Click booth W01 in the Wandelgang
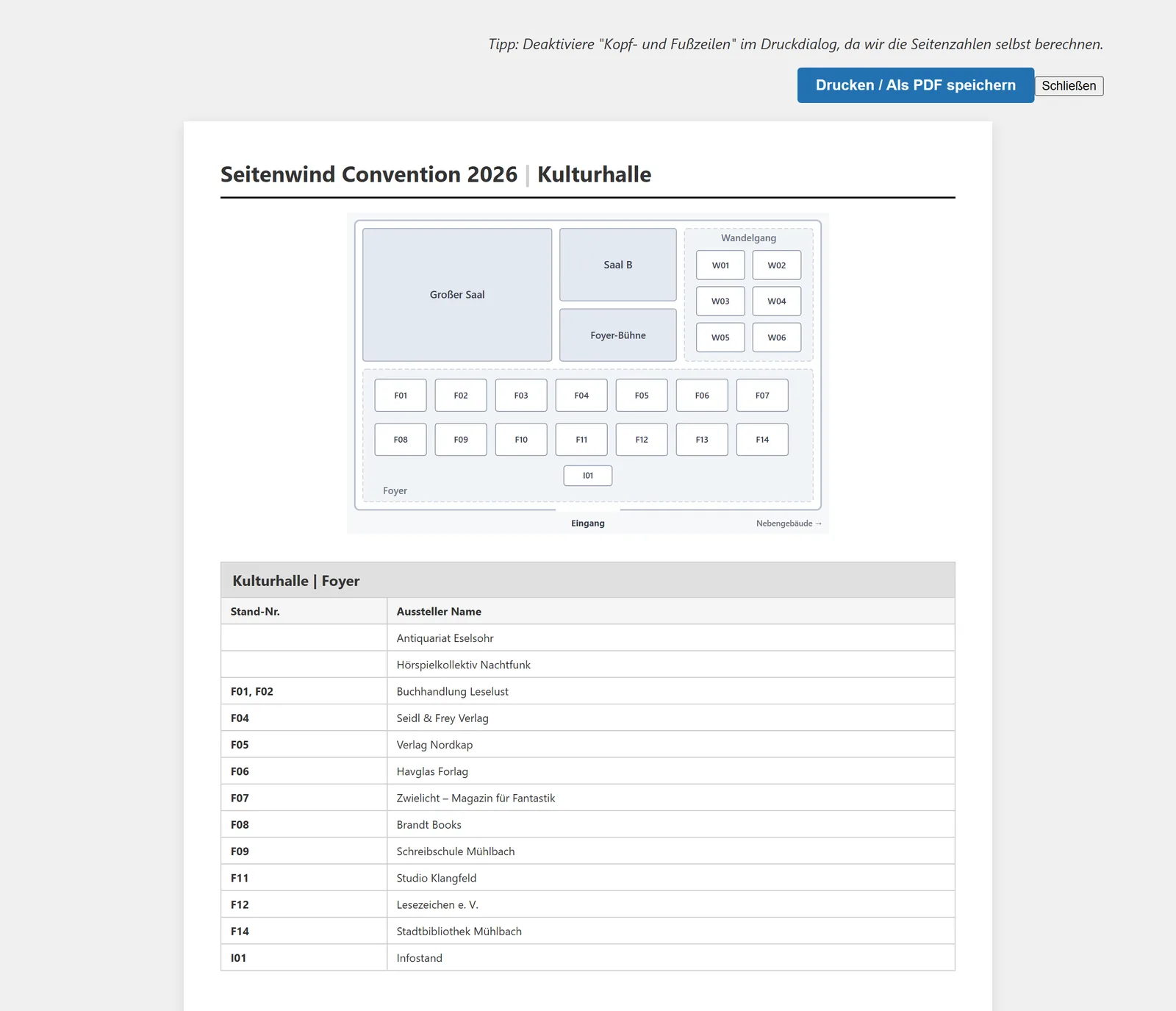The width and height of the screenshot is (1176, 1011). pos(720,265)
